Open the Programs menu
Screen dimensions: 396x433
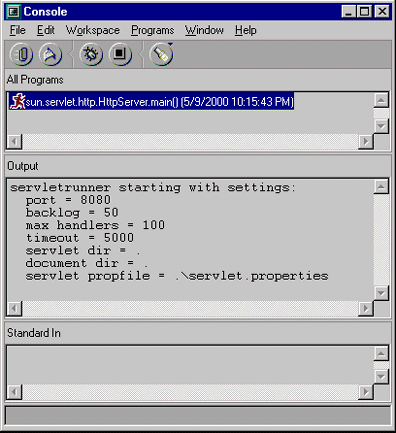[x=153, y=30]
